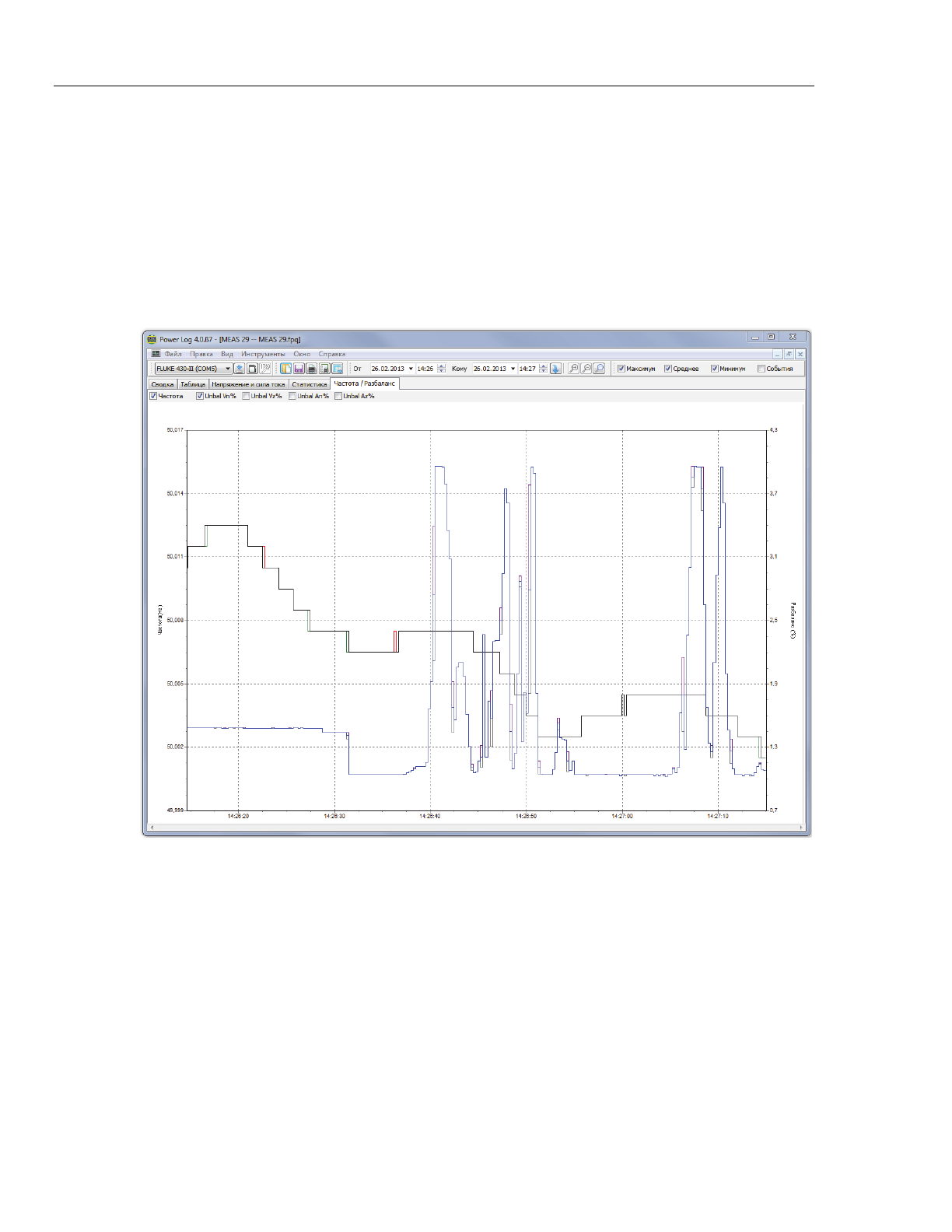The height and width of the screenshot is (1232, 952).
Task: Click the zoom out magnifier icon
Action: pyautogui.click(x=586, y=369)
